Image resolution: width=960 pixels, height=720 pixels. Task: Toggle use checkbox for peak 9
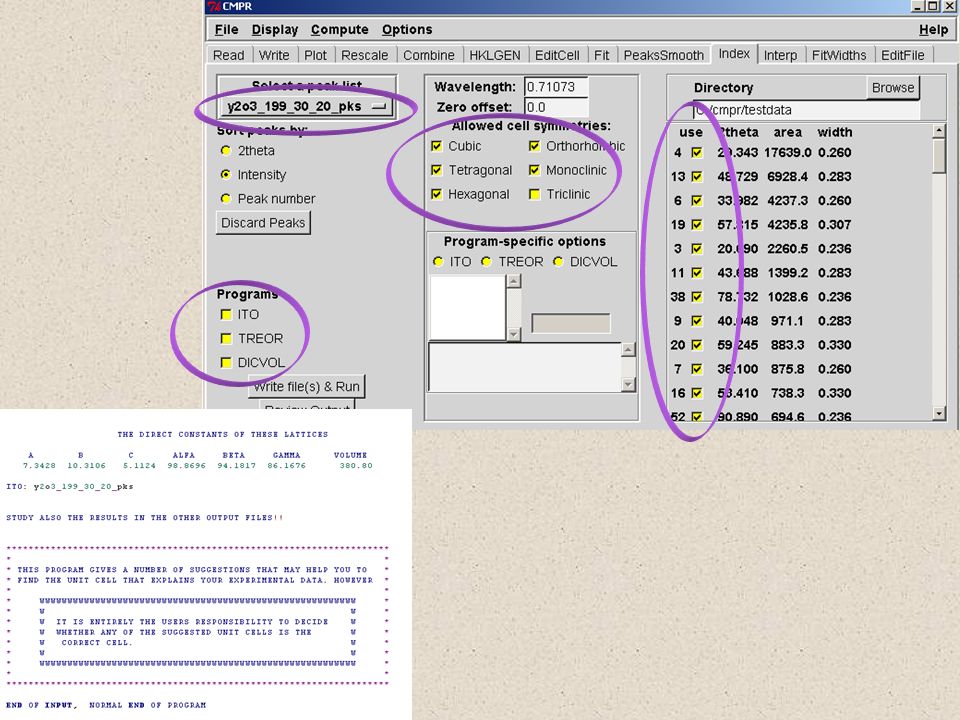pyautogui.click(x=697, y=321)
